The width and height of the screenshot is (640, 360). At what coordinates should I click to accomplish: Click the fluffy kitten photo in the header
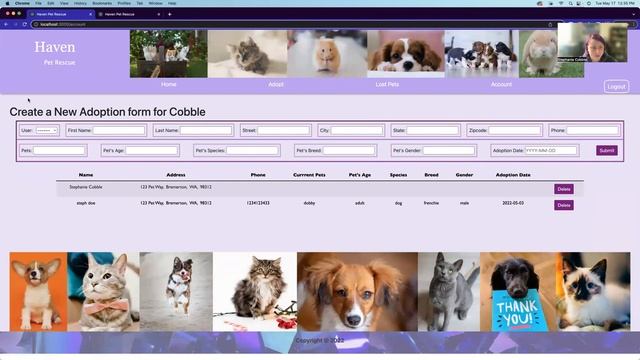click(248, 53)
